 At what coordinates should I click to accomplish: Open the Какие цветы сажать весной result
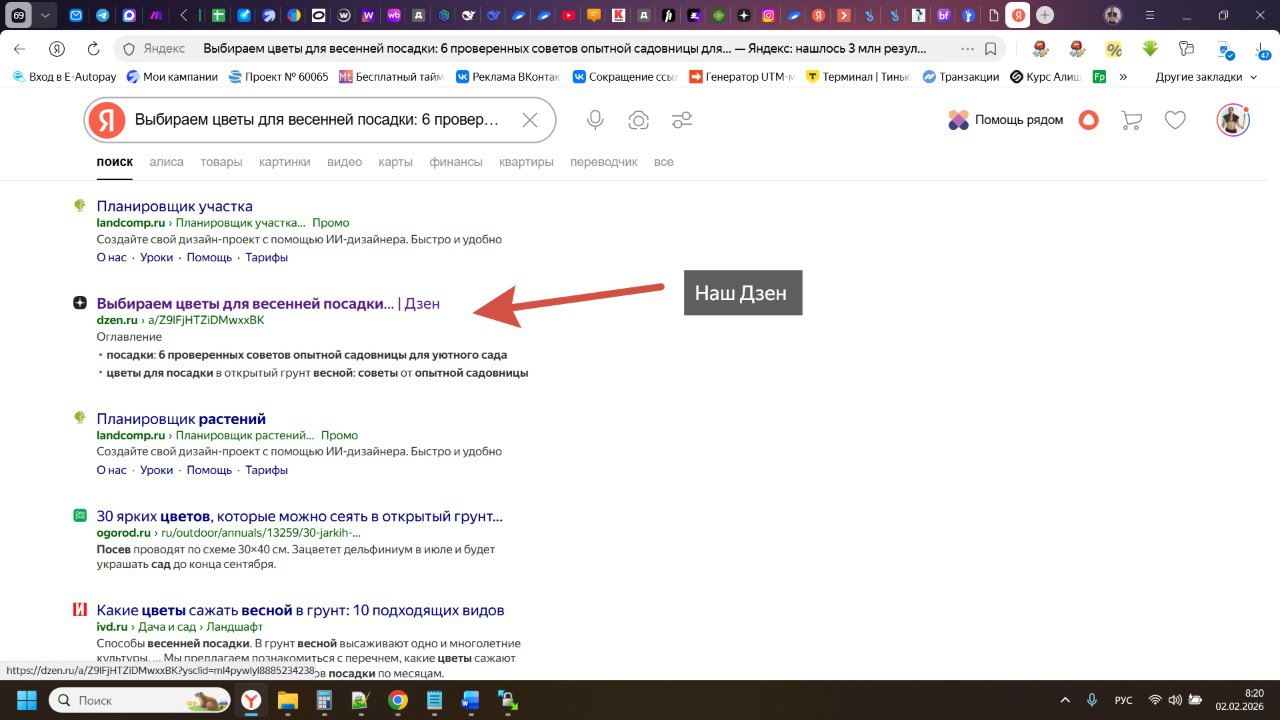pos(301,610)
